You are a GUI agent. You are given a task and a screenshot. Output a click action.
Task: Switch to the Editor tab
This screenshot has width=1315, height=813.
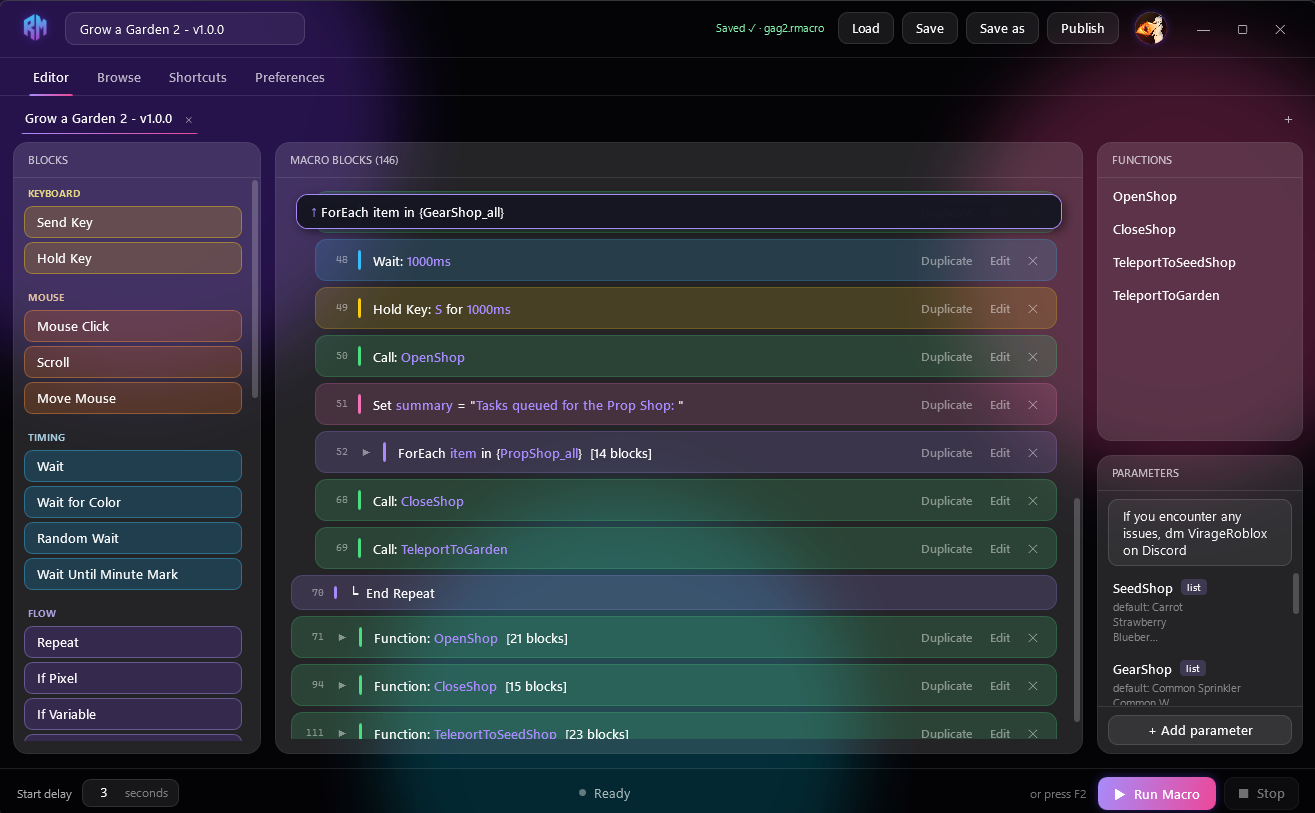pos(51,77)
